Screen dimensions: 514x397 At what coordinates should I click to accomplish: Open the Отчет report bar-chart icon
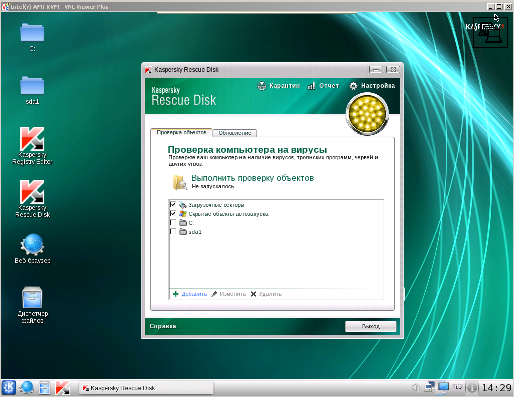[x=311, y=86]
